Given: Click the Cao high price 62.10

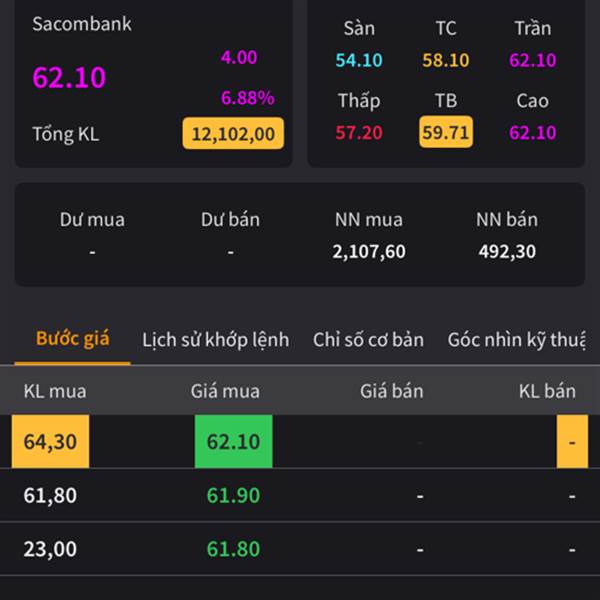Looking at the screenshot, I should 533,133.
